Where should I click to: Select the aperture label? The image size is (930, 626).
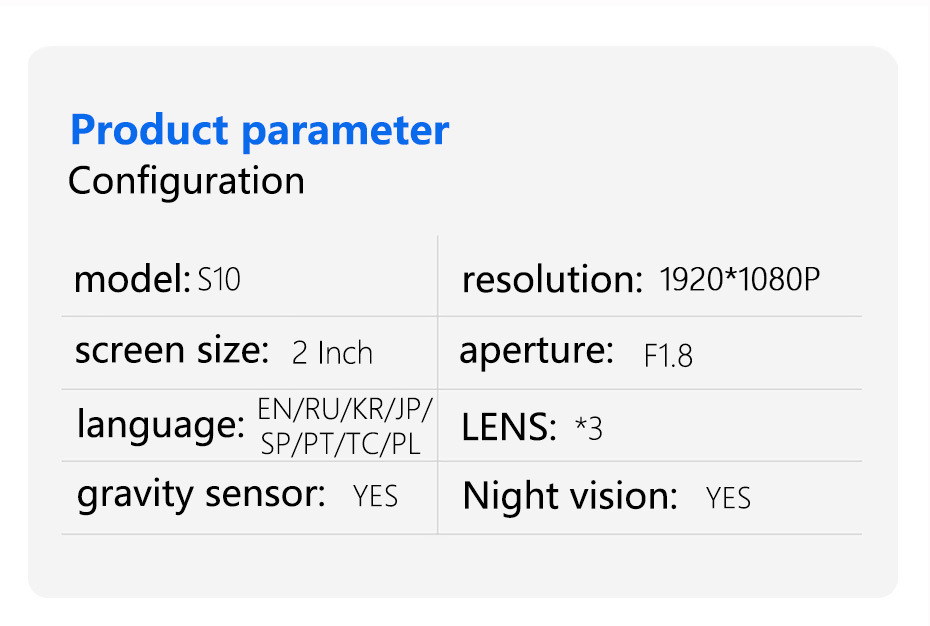pyautogui.click(x=536, y=351)
